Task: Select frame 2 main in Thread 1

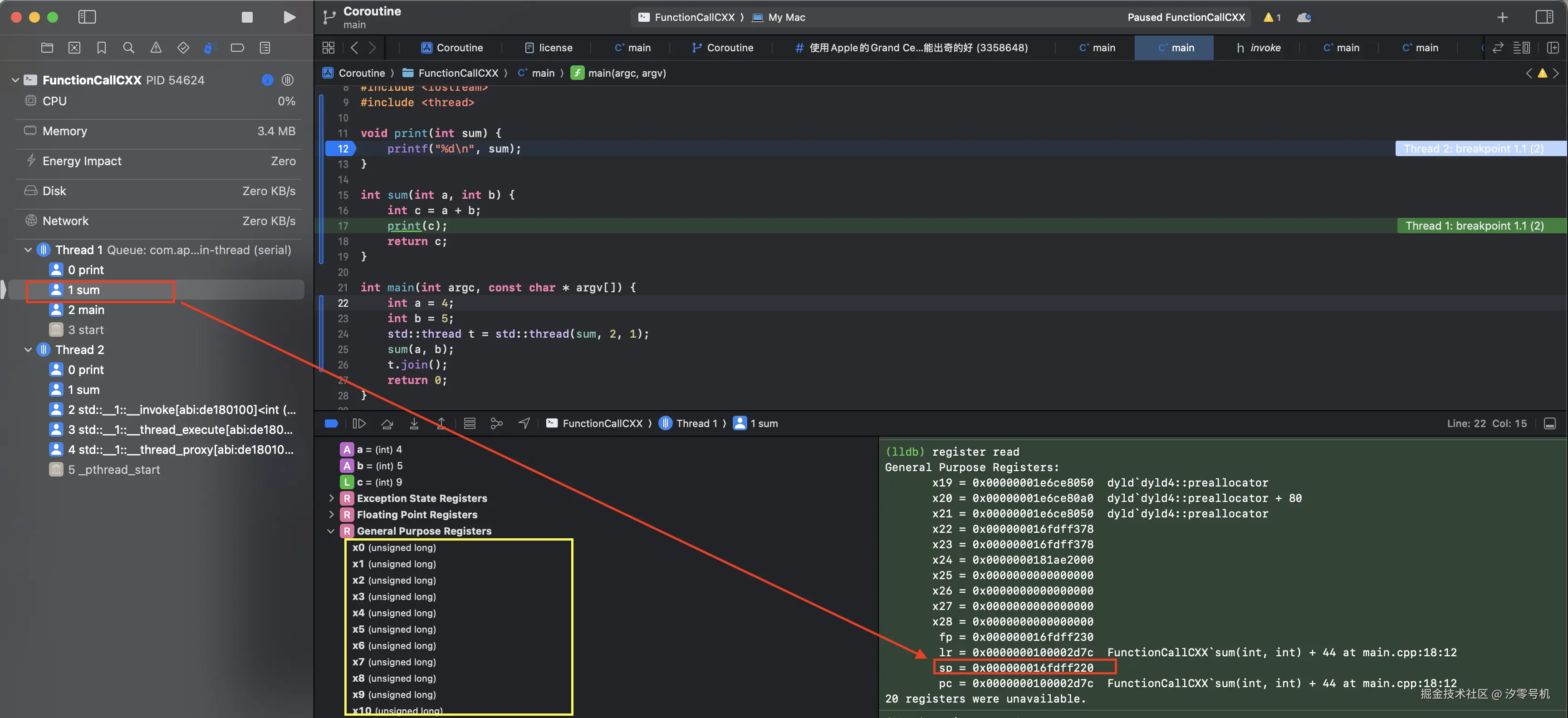Action: click(x=86, y=310)
